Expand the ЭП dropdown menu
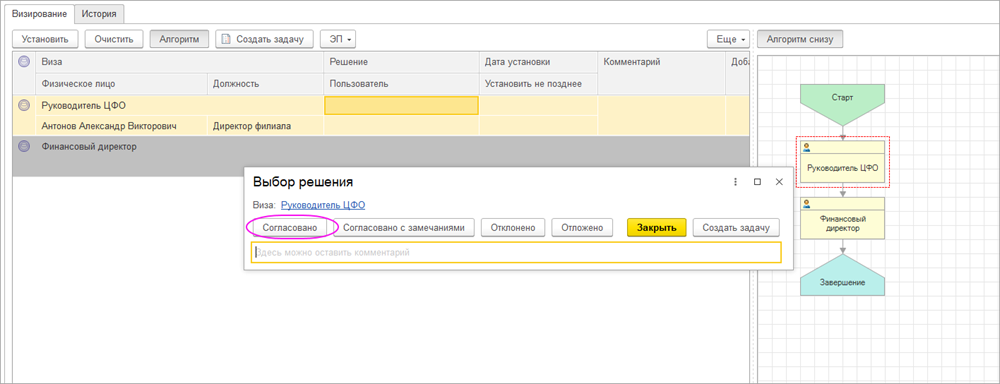This screenshot has width=1000, height=384. (338, 40)
